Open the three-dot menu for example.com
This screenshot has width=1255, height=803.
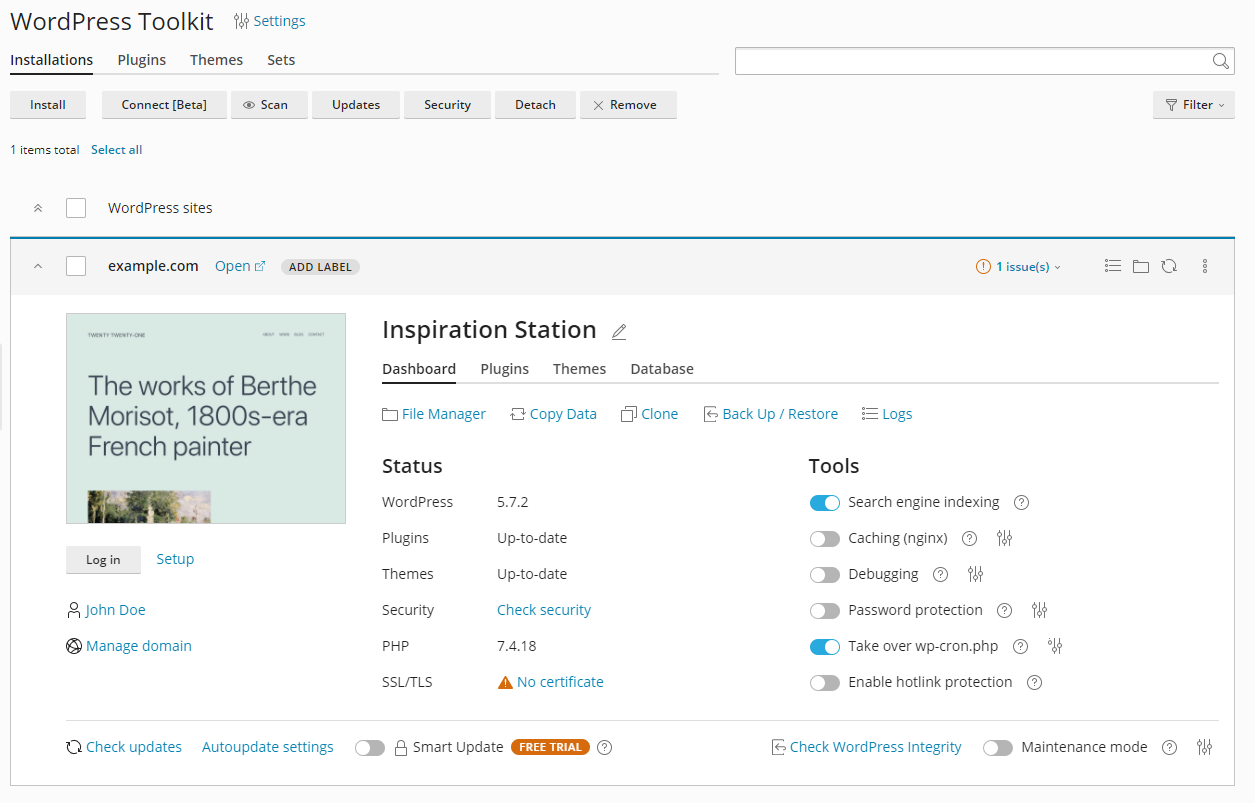click(1205, 266)
